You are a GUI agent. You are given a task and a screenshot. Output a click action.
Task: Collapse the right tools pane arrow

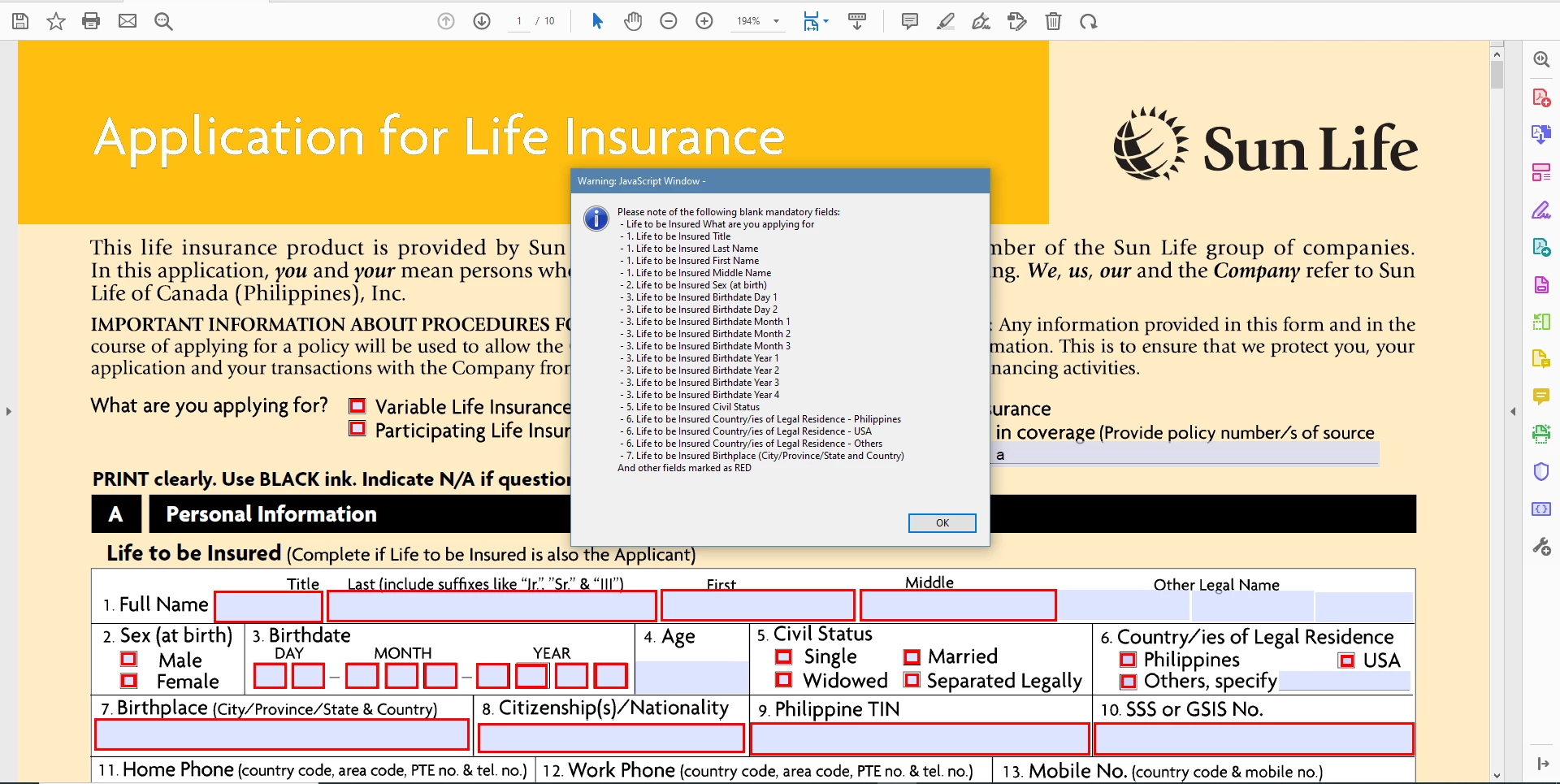click(x=1513, y=411)
